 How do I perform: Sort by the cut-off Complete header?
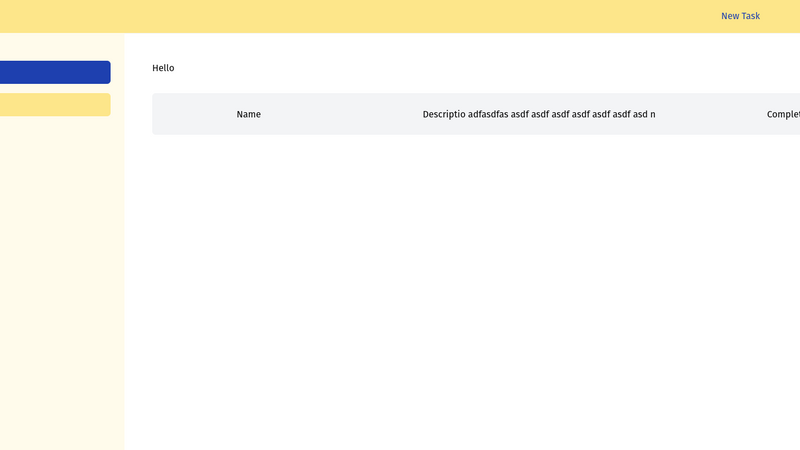coord(783,114)
